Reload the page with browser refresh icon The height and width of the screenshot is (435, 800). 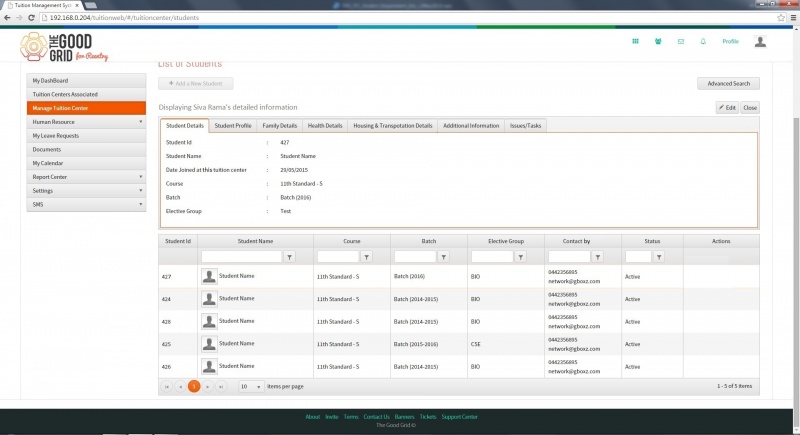31,17
